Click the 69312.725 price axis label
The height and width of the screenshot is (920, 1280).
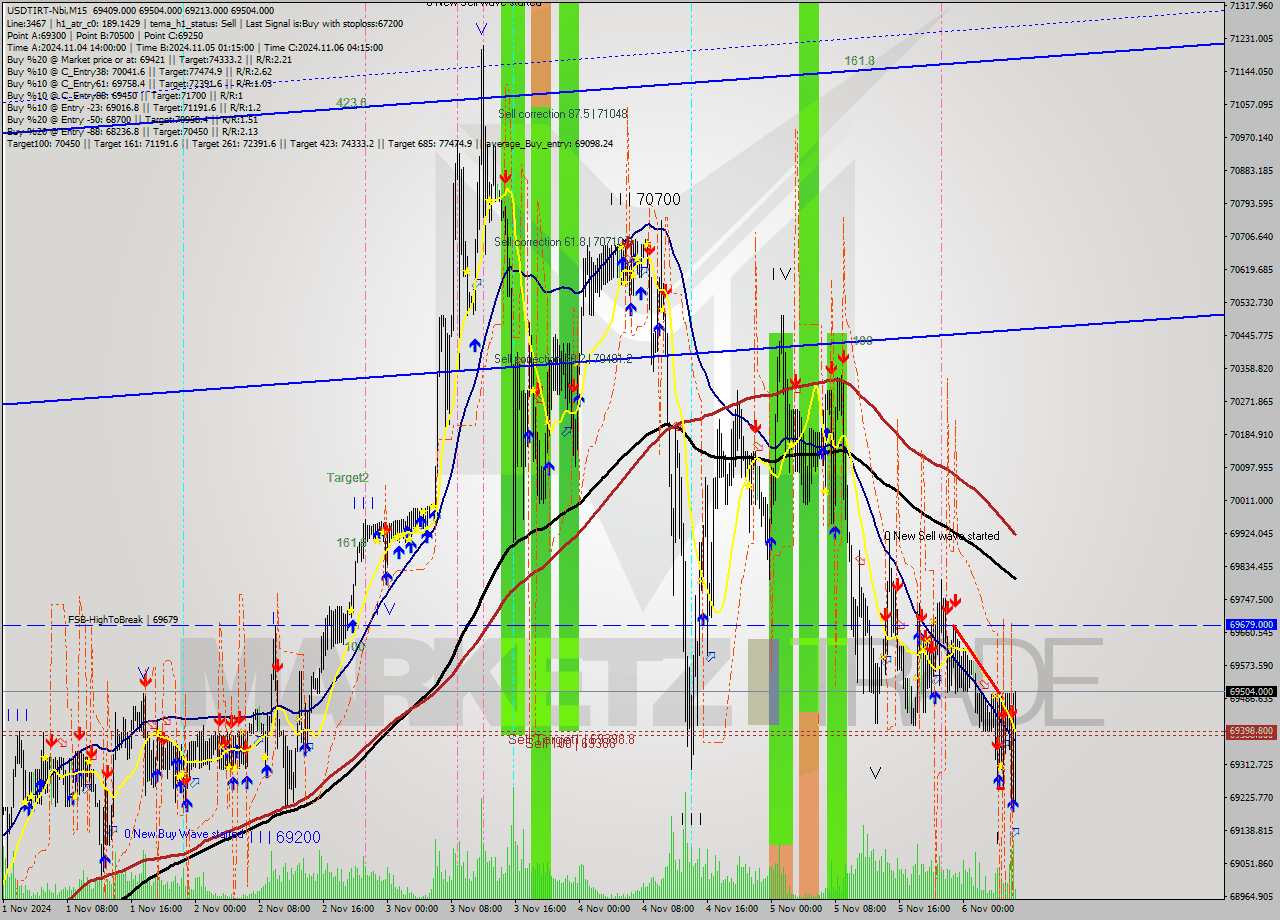click(x=1251, y=765)
